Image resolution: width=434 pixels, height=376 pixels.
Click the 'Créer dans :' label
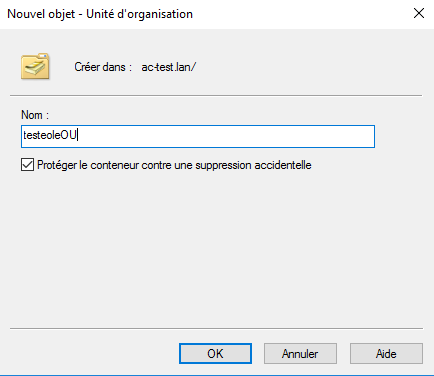point(103,67)
